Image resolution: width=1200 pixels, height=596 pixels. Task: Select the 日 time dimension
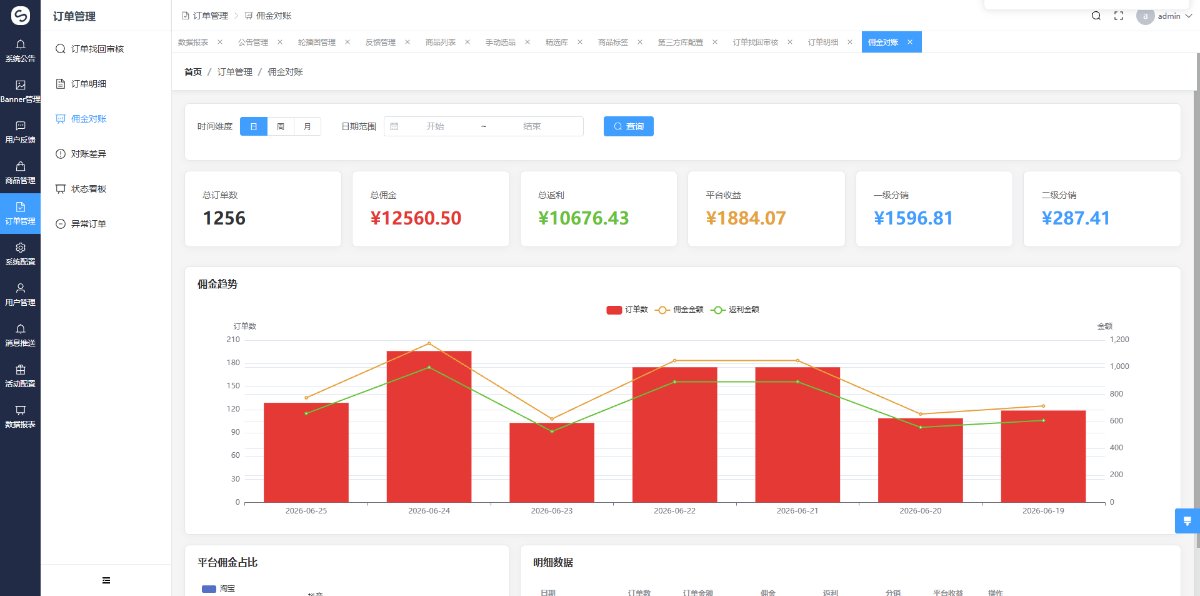(254, 126)
